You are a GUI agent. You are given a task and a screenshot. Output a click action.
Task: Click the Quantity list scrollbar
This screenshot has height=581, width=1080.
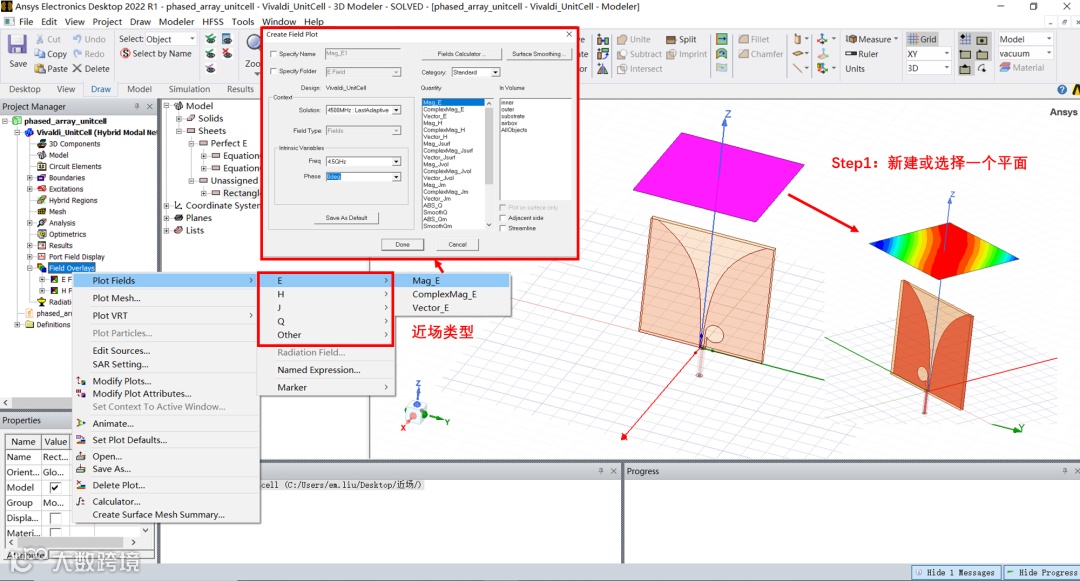[x=489, y=164]
